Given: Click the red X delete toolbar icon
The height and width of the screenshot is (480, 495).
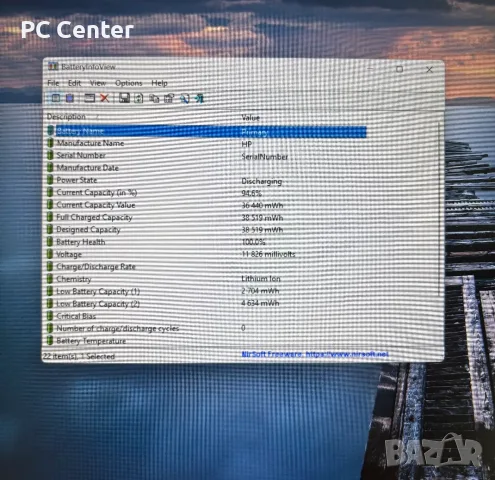Looking at the screenshot, I should [105, 98].
